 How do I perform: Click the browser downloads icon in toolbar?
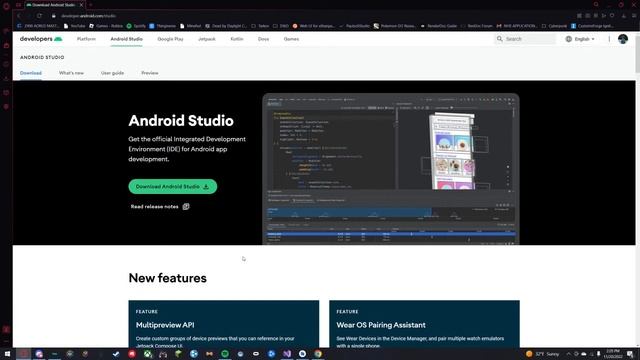click(x=624, y=16)
